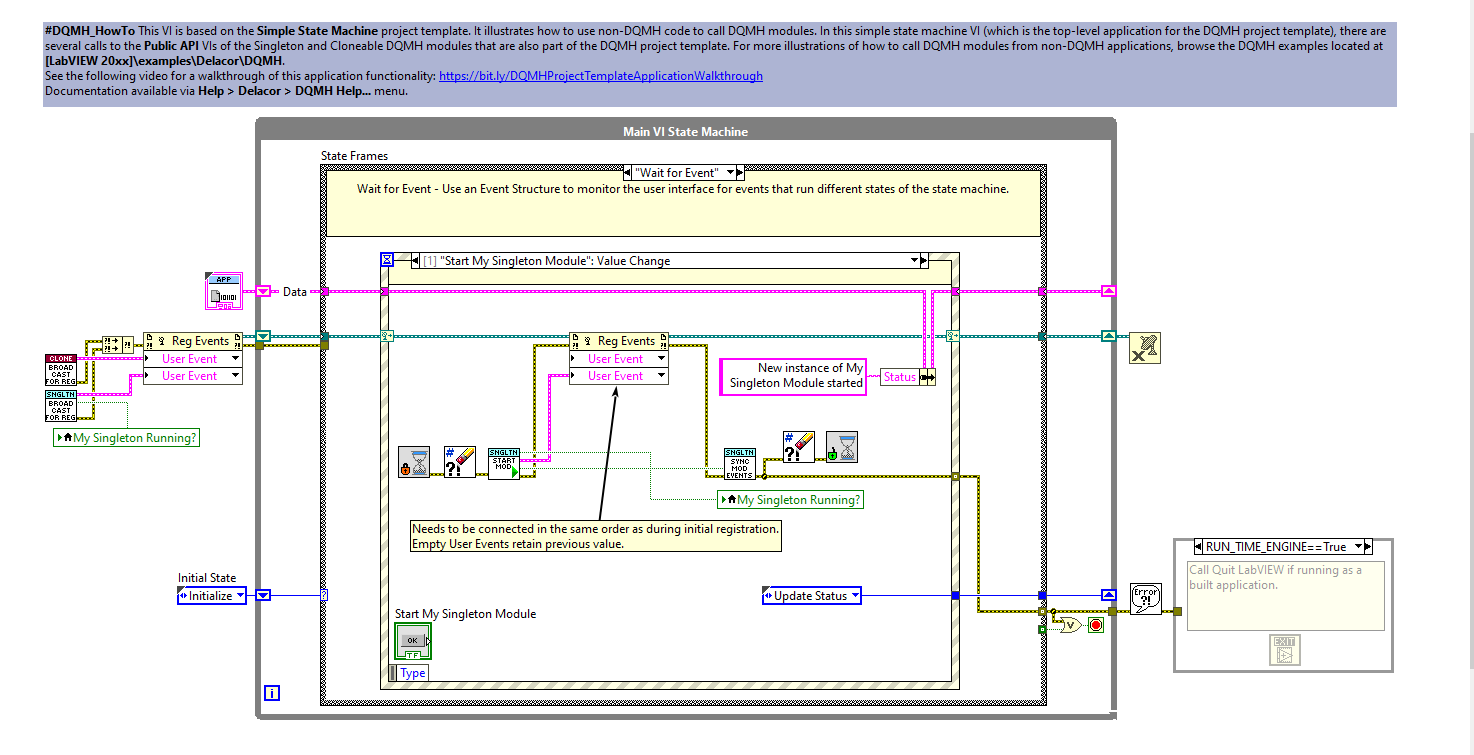The image size is (1474, 755).
Task: Click the event structure timeout hourglass terminal
Action: (387, 259)
